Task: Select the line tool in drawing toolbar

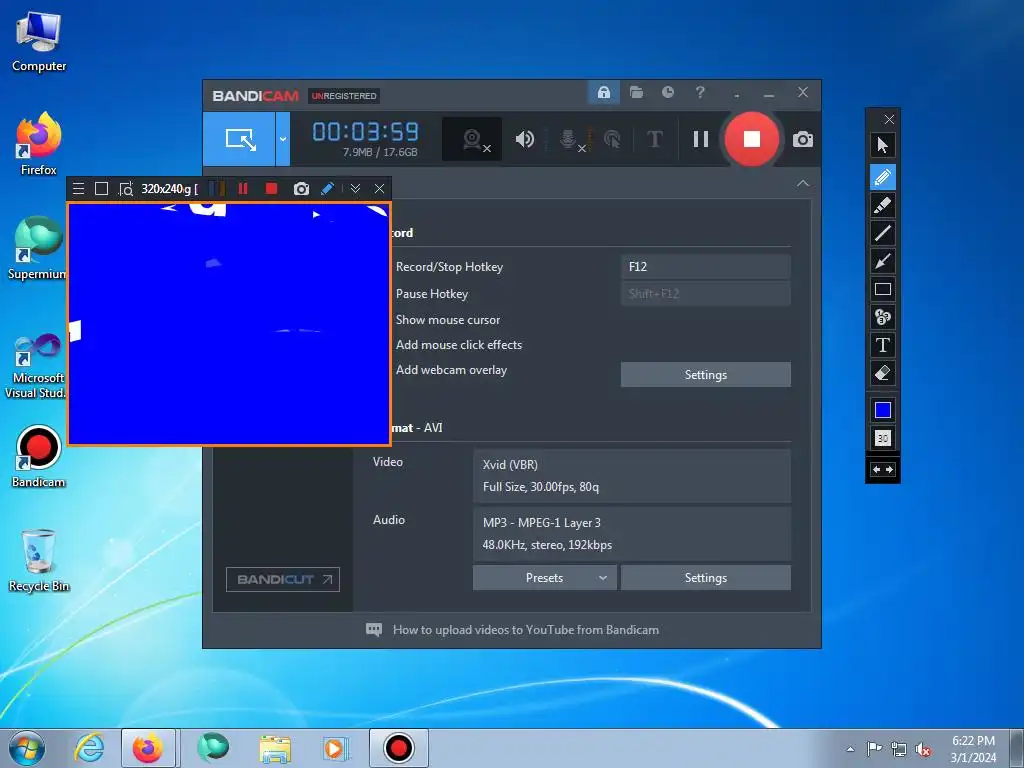Action: pos(882,233)
